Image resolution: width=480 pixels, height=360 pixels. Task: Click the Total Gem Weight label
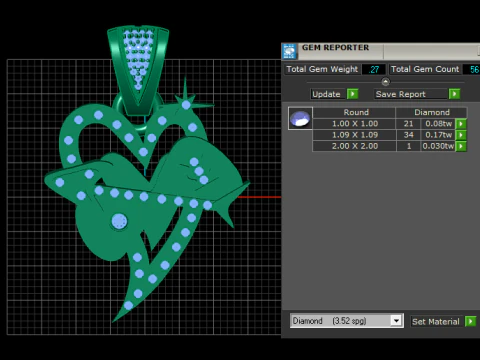[x=322, y=69]
